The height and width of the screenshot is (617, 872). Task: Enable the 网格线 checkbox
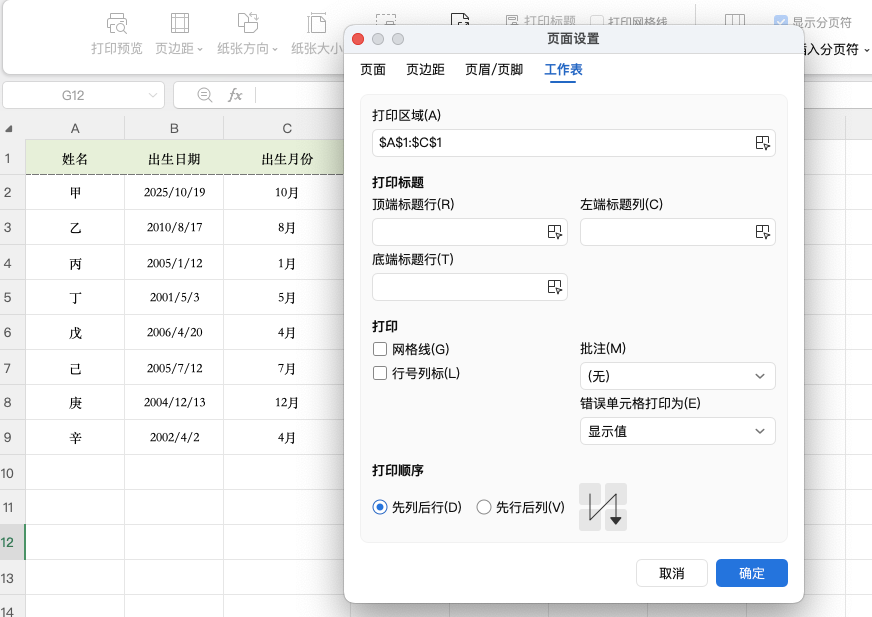point(380,349)
